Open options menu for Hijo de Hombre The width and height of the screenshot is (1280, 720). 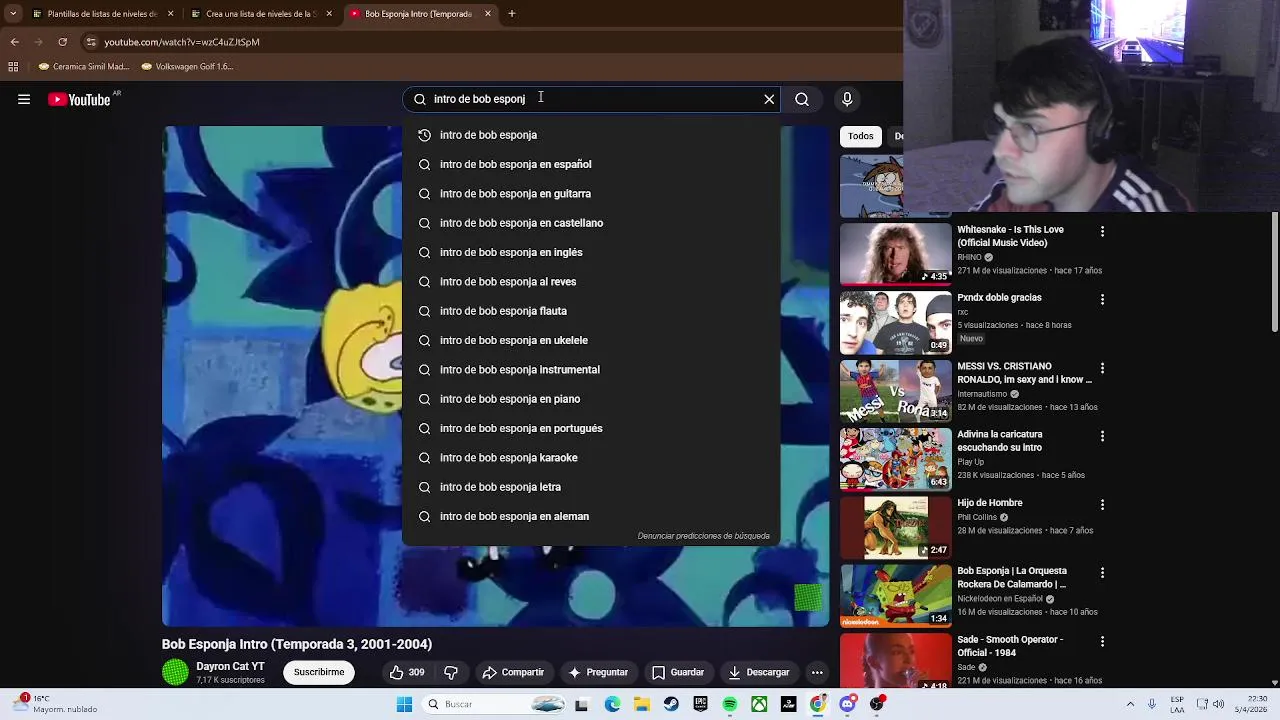[1102, 504]
